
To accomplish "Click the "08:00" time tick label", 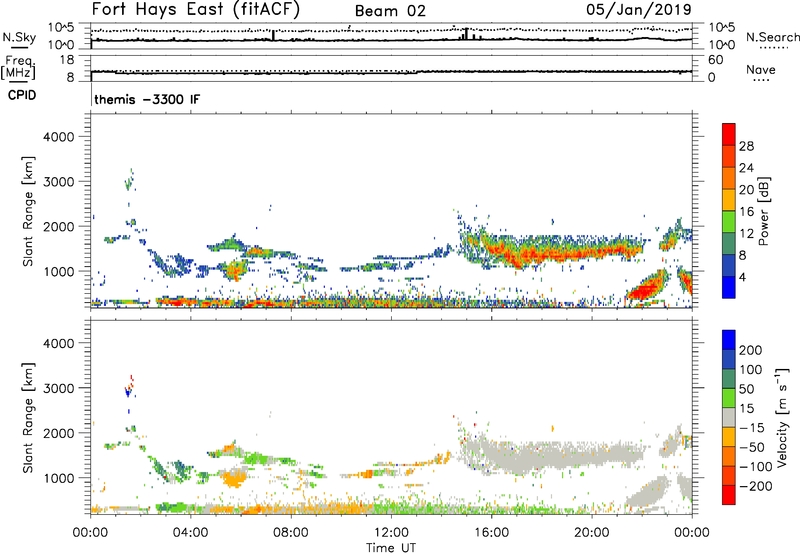I will click(291, 533).
